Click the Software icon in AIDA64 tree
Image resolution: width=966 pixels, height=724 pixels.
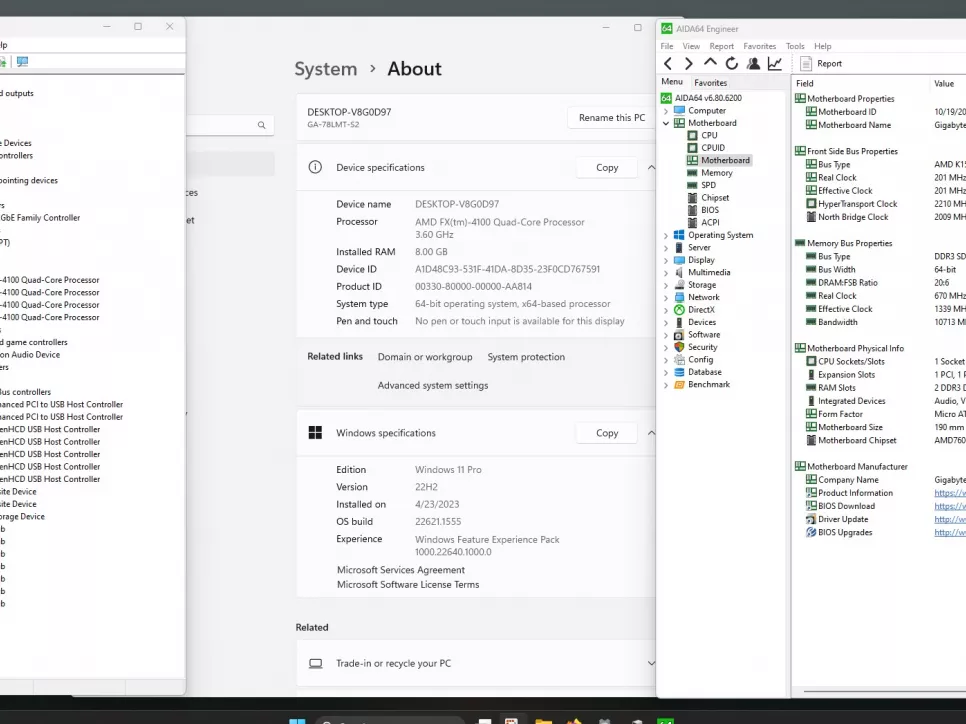click(x=679, y=335)
